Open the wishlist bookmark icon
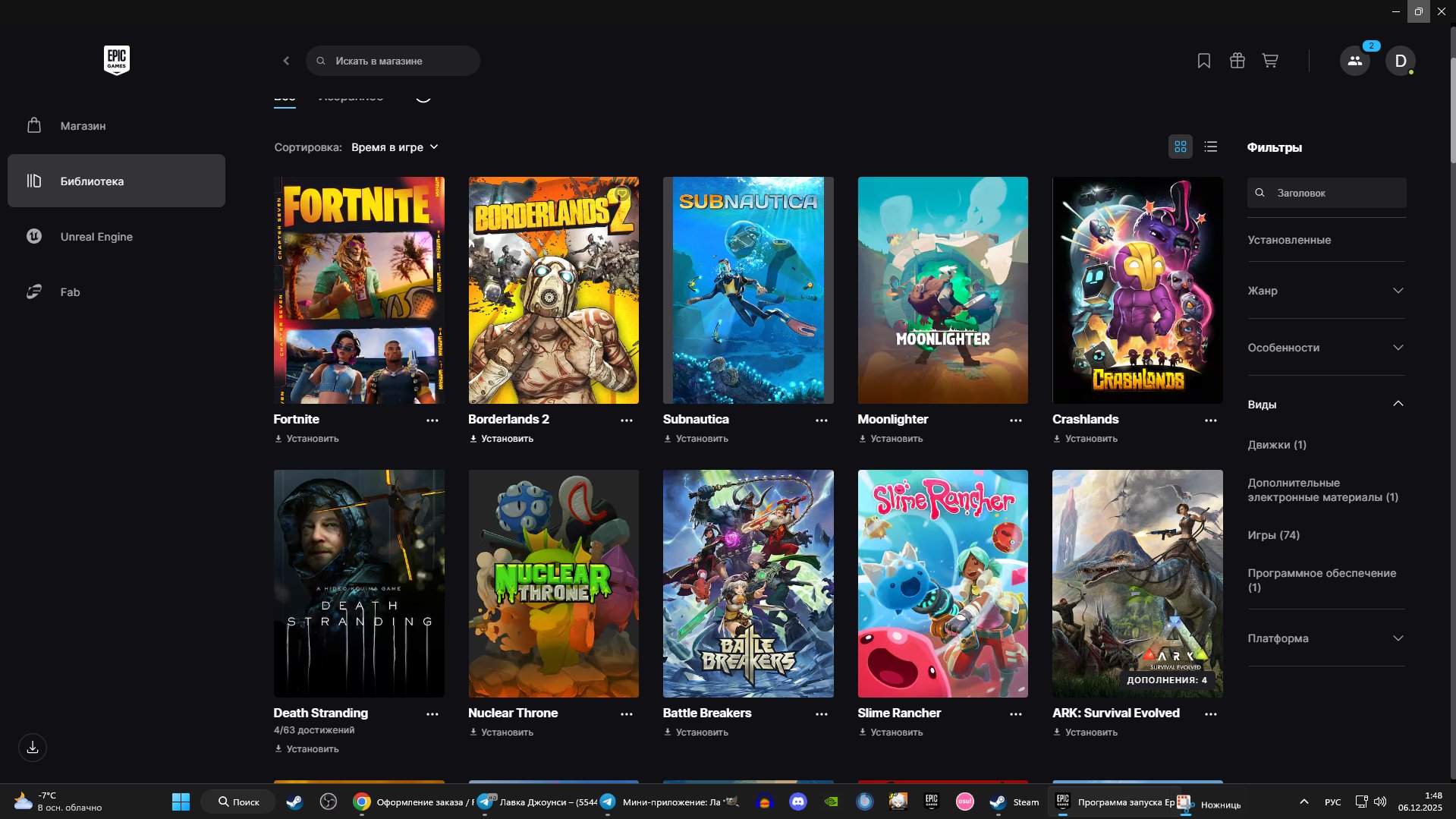1456x819 pixels. (x=1203, y=61)
